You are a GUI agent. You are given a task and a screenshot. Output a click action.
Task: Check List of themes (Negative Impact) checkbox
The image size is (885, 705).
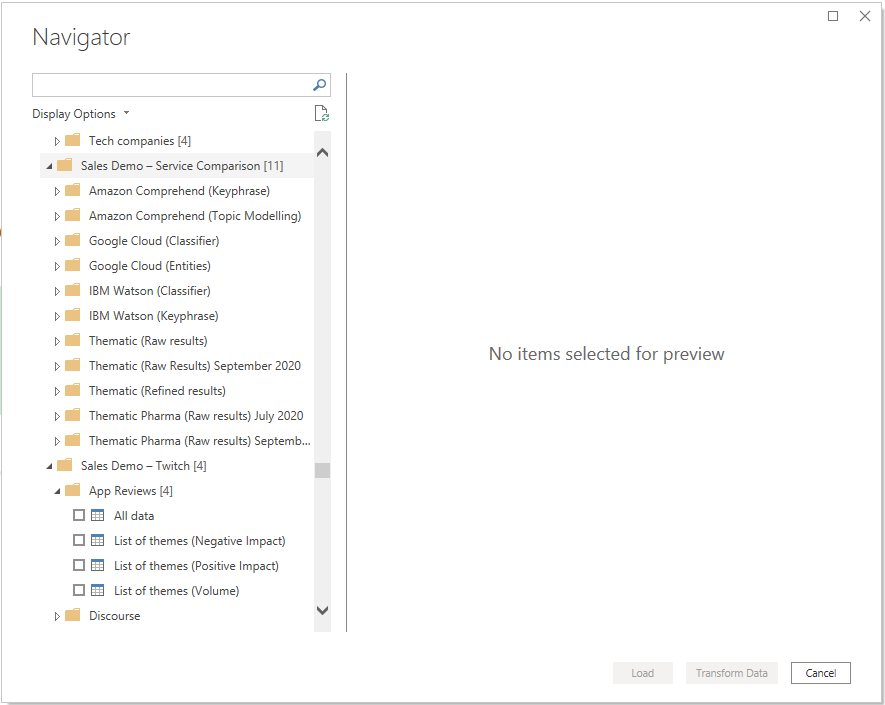[79, 540]
